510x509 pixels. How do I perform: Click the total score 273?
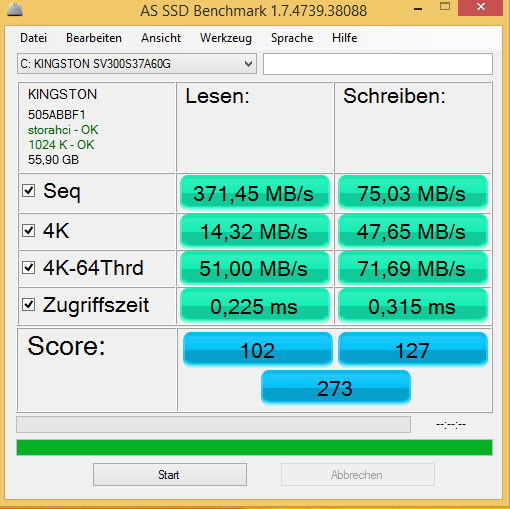click(336, 388)
